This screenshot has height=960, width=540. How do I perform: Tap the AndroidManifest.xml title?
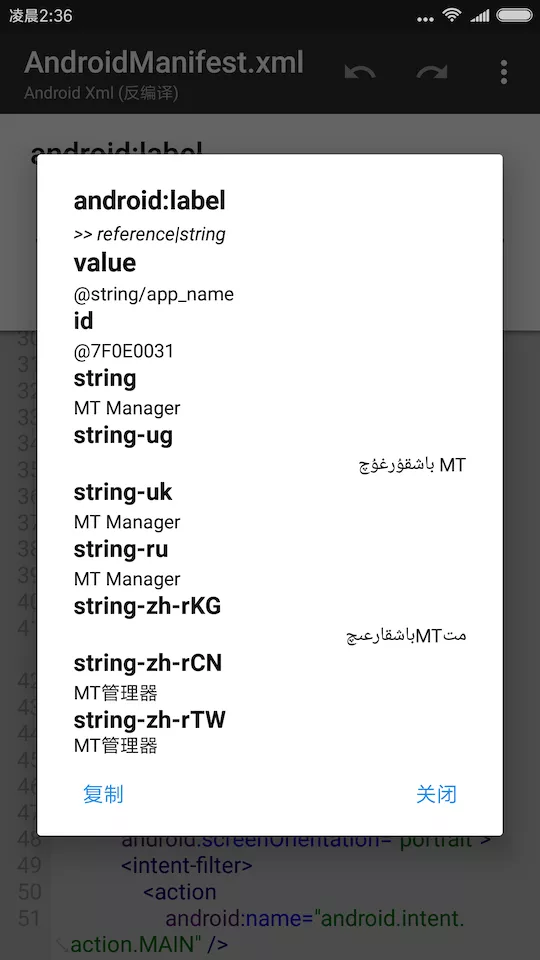pos(164,63)
